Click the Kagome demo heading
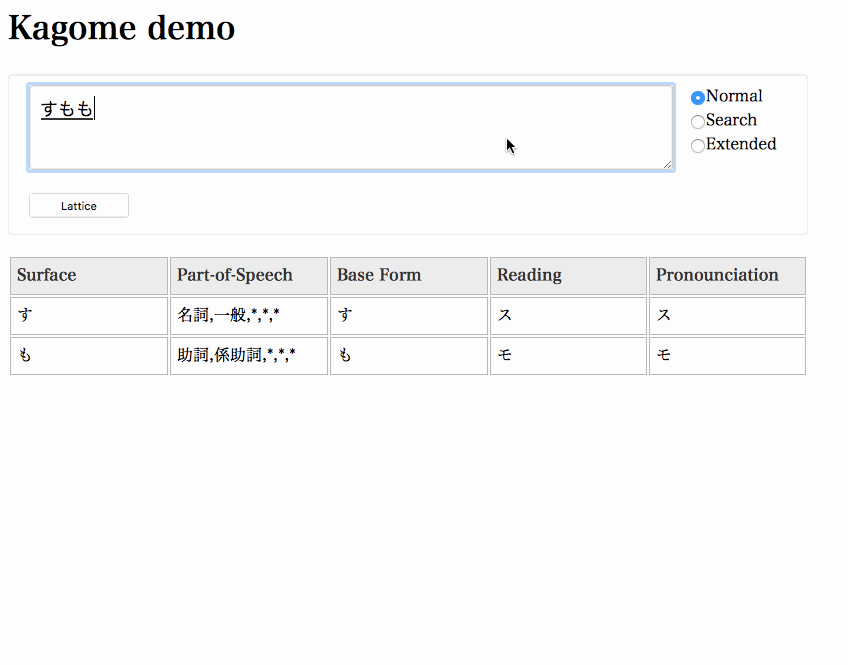This screenshot has width=848, height=665. tap(120, 27)
